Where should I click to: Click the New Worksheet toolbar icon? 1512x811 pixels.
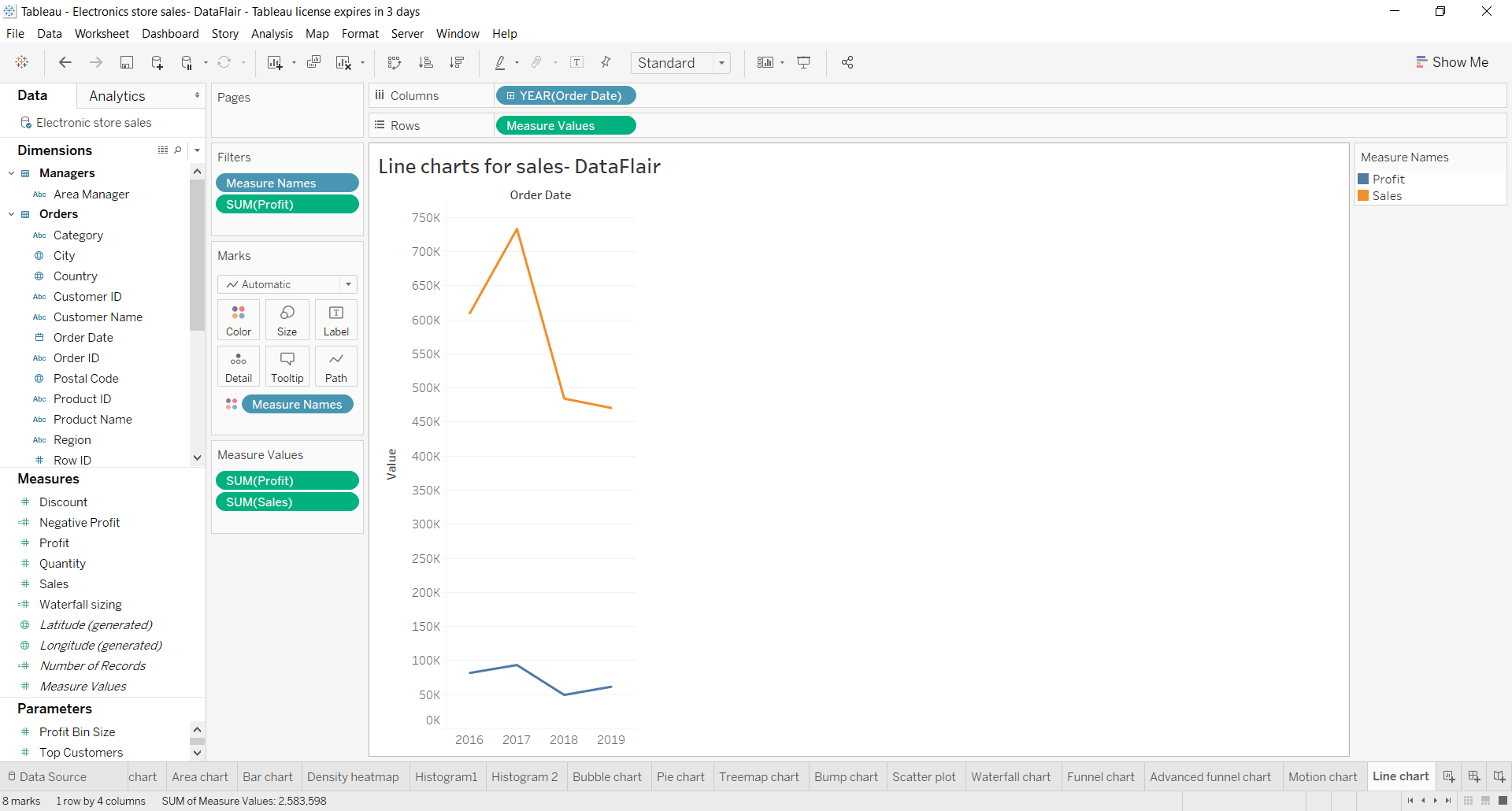[274, 62]
